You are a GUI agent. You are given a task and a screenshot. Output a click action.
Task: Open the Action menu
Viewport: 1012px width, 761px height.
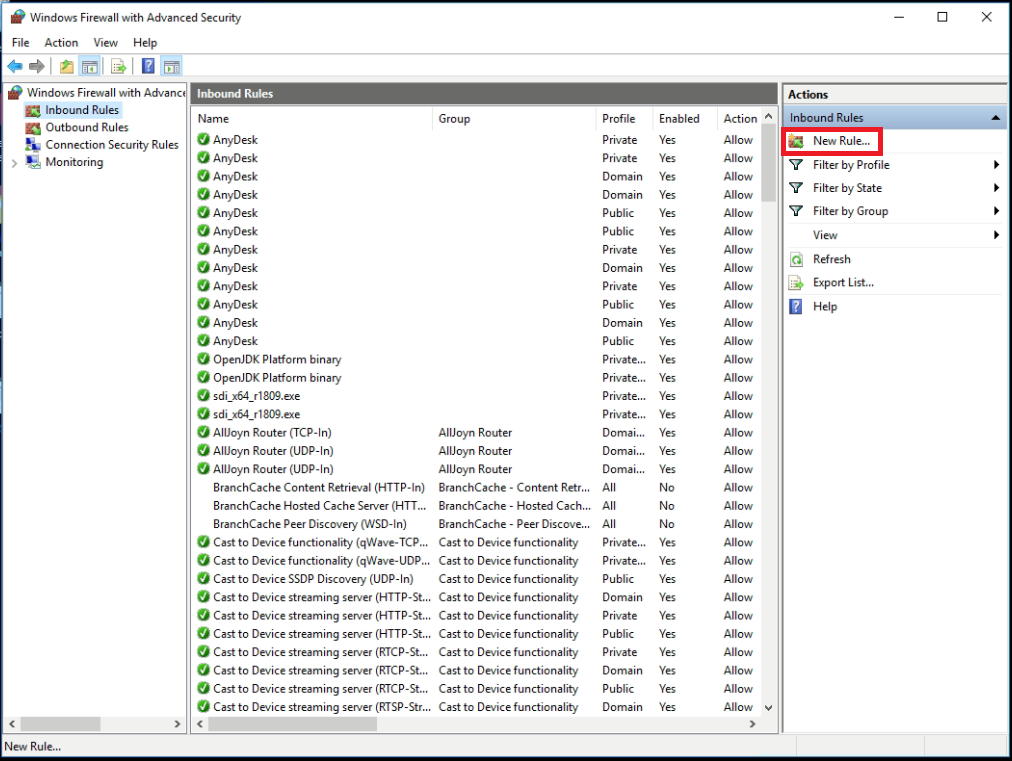[x=61, y=43]
